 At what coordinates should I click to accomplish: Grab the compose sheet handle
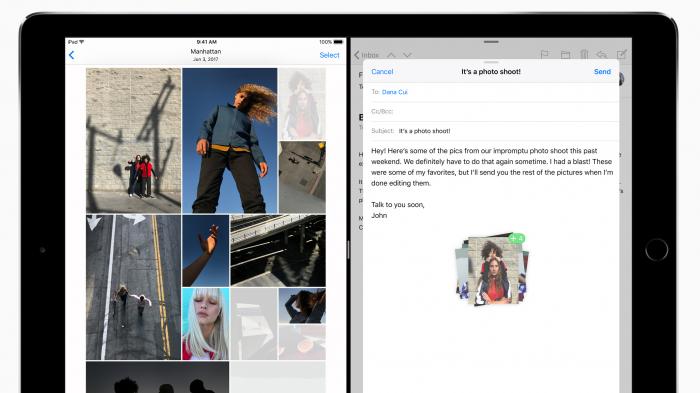tap(491, 62)
